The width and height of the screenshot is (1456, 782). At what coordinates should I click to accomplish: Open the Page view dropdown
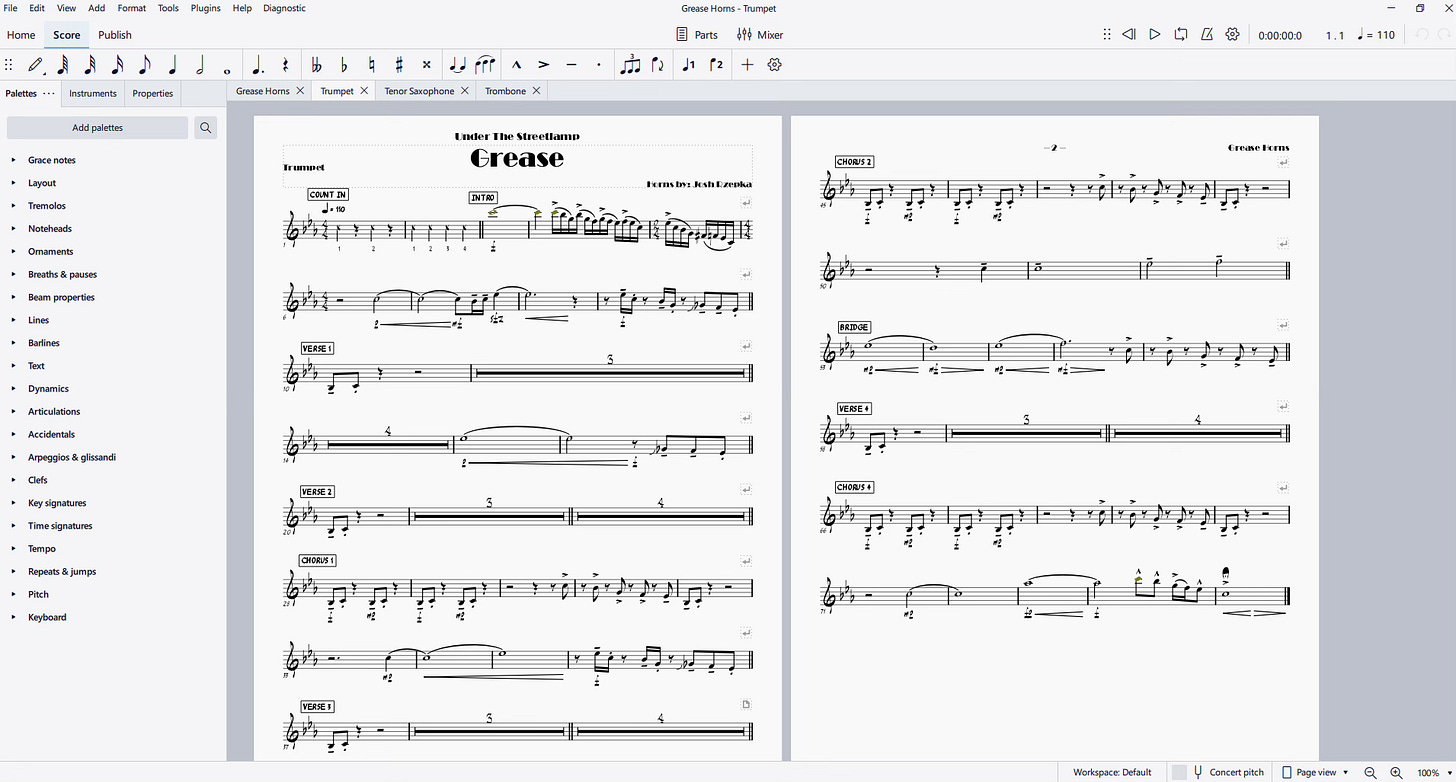pos(1316,772)
